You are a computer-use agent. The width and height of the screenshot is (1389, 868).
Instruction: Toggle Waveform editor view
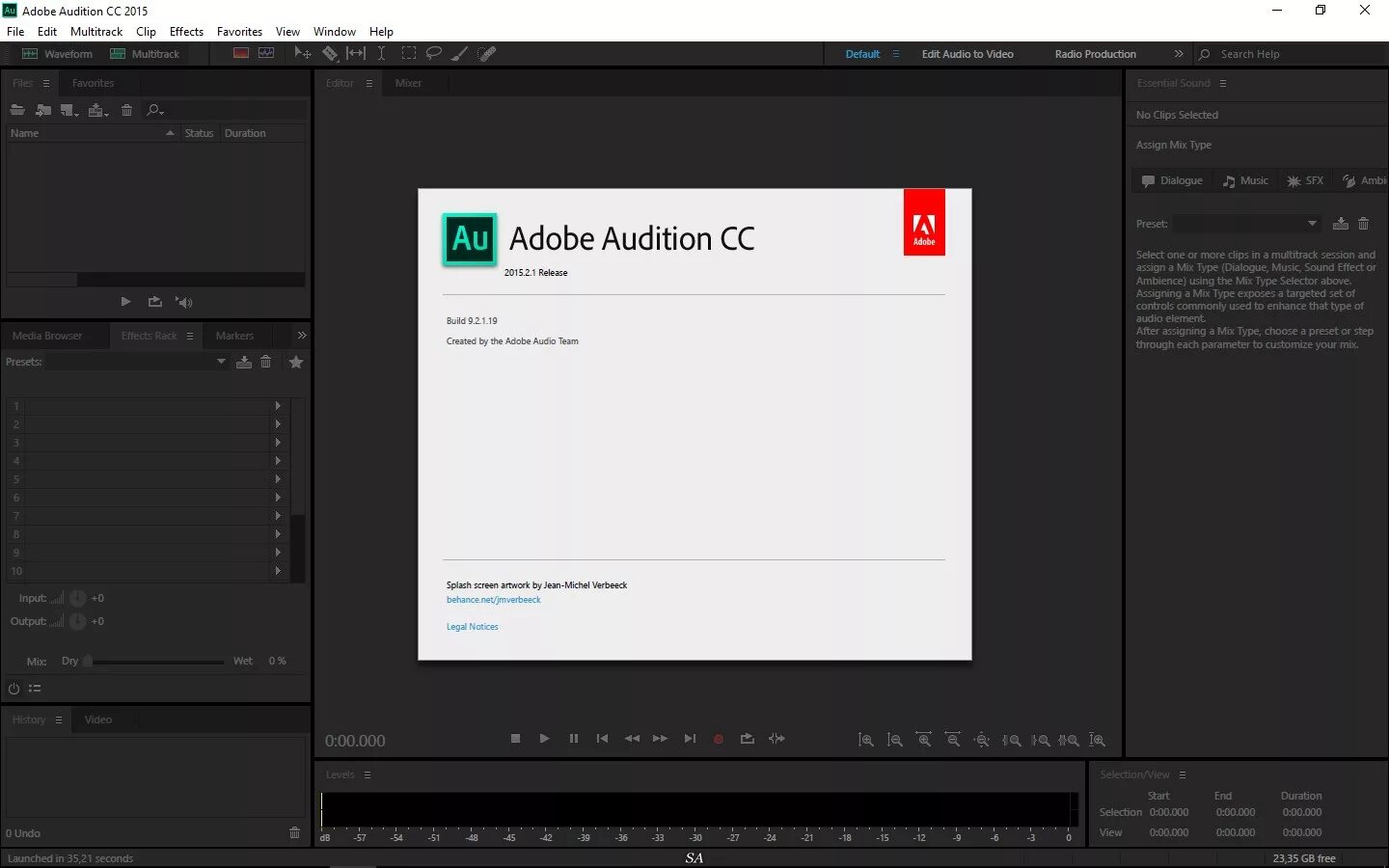coord(57,54)
